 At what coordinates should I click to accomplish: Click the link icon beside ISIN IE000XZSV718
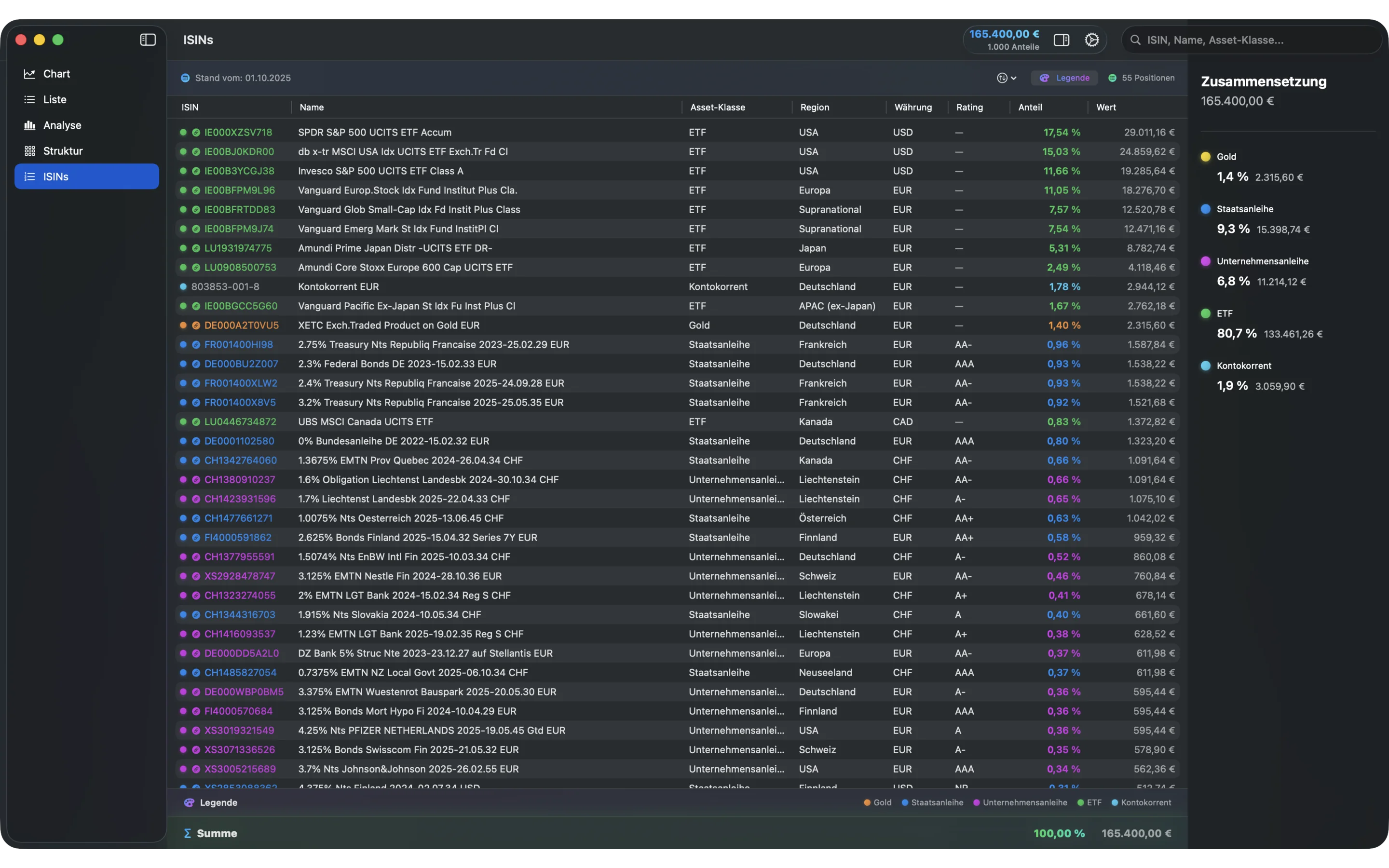point(195,132)
